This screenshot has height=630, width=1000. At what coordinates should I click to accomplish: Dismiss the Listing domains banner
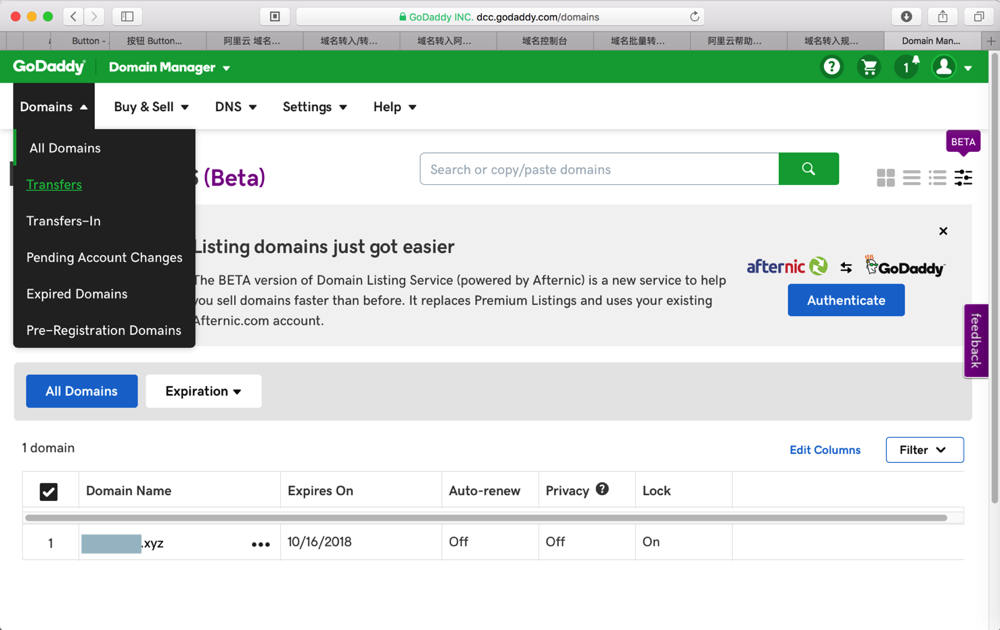pos(943,231)
